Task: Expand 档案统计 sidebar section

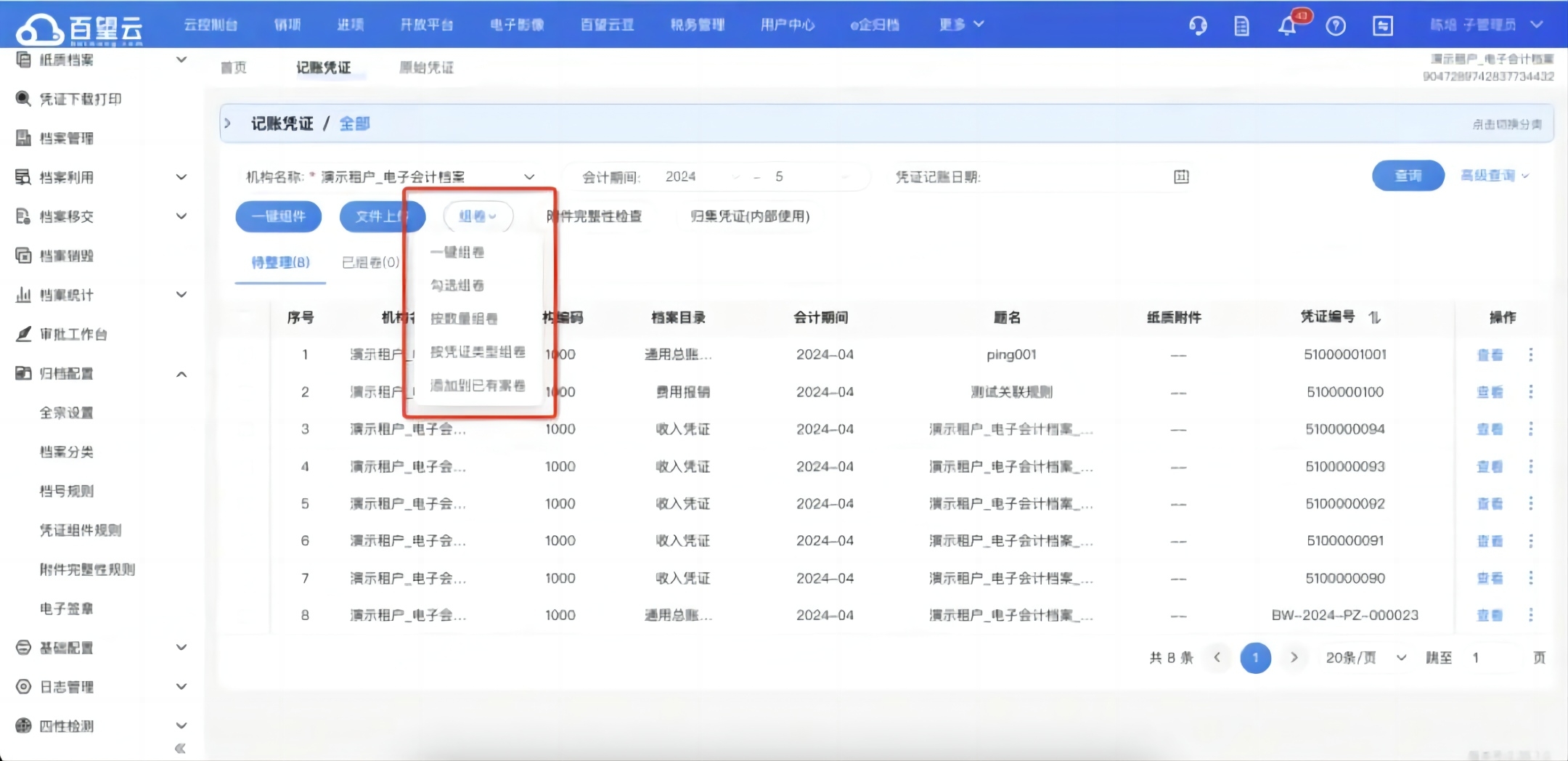Action: coord(181,295)
